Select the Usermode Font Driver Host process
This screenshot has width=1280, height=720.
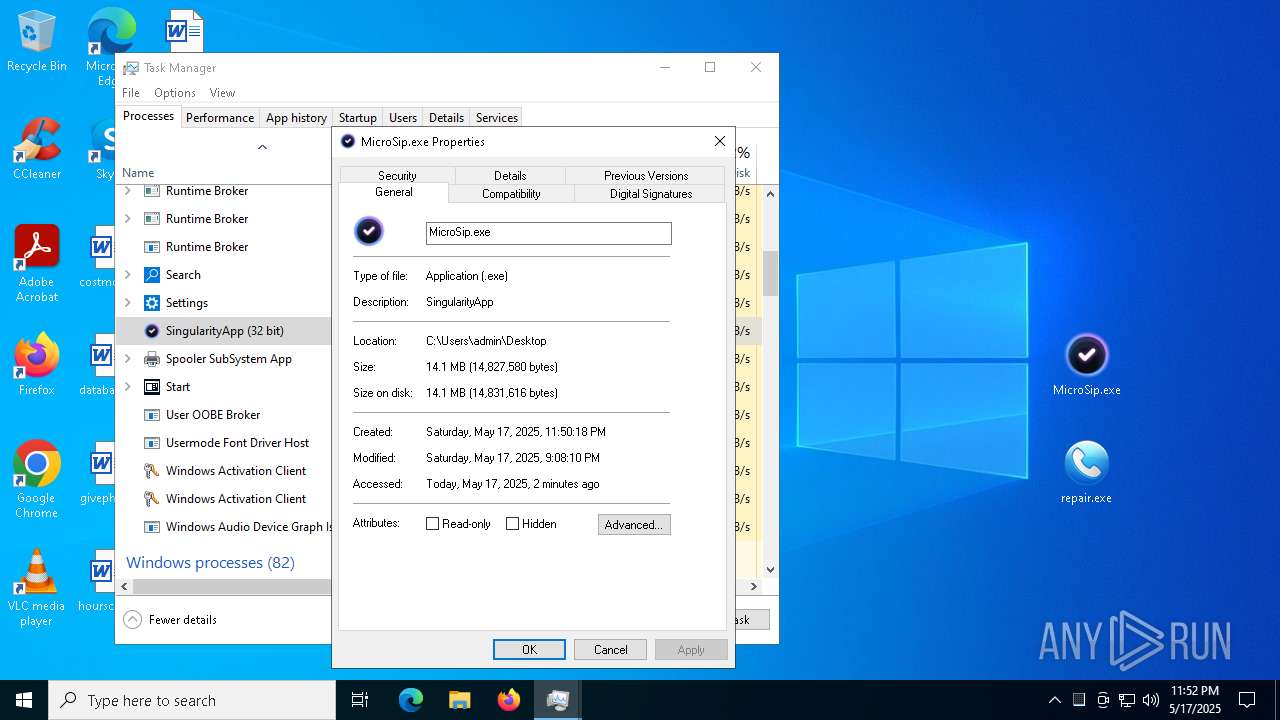(x=225, y=443)
